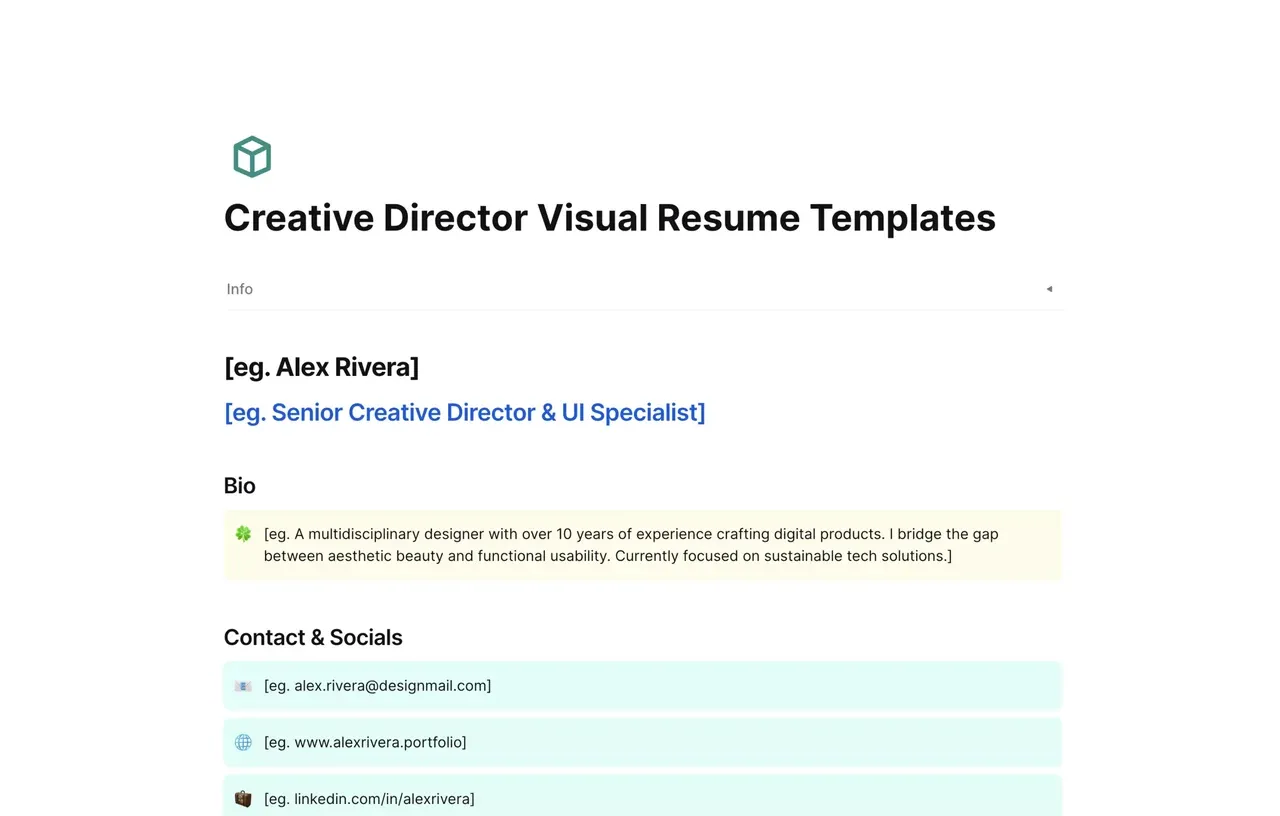
Task: Click the Contact & Socials heading
Action: [x=313, y=638]
